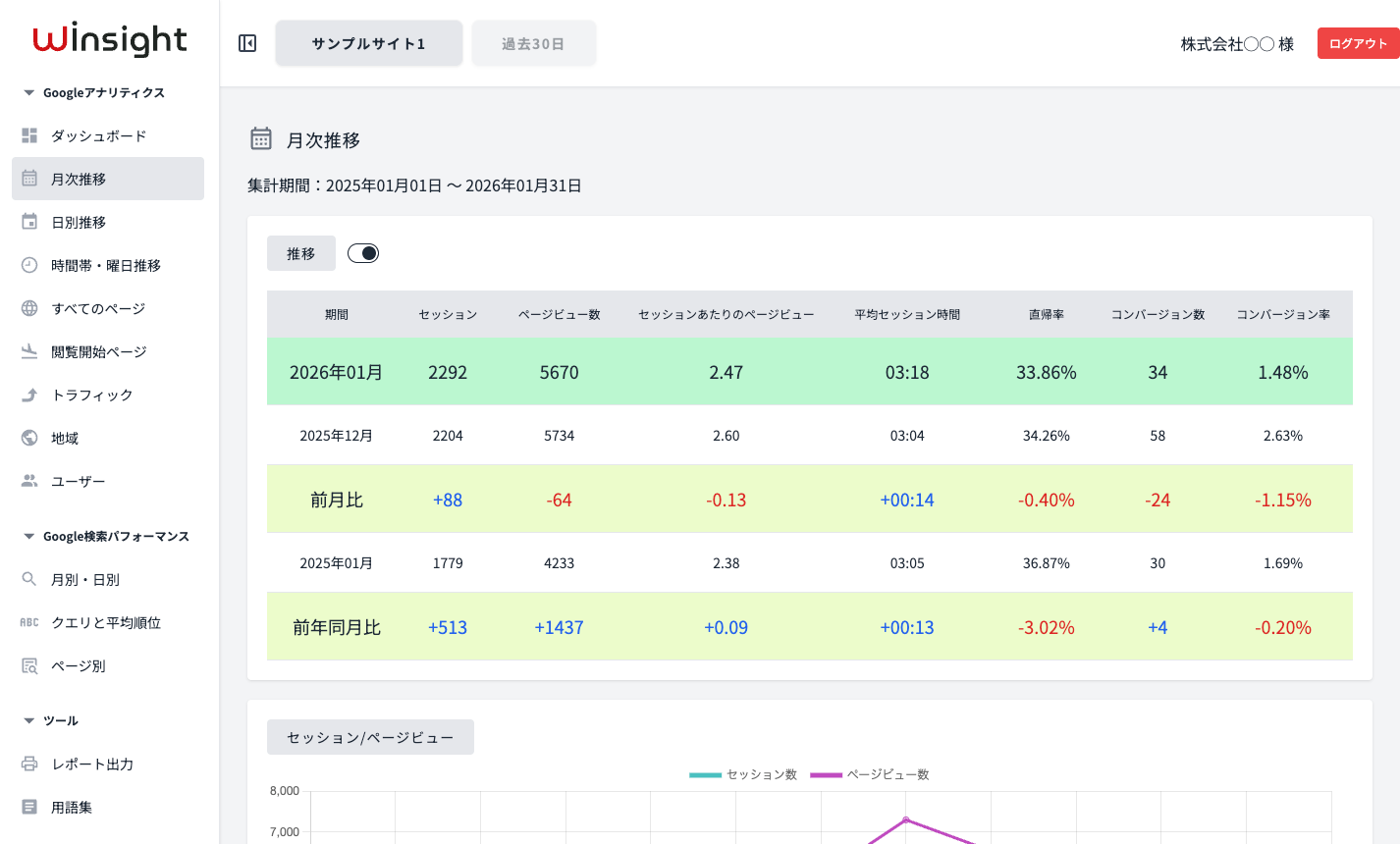Toggle the 推移 switch
Viewport: 1400px width, 844px height.
click(363, 253)
